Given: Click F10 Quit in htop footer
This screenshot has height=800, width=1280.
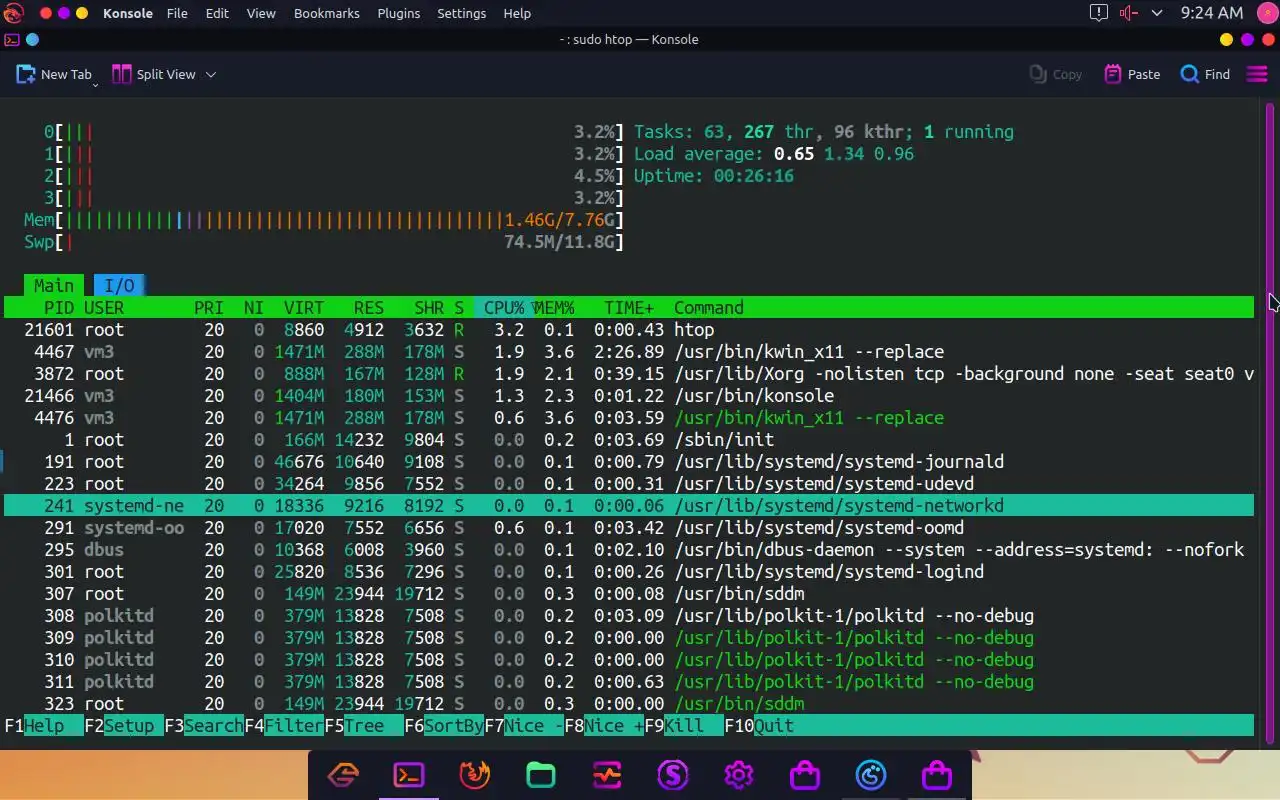Looking at the screenshot, I should tap(760, 726).
